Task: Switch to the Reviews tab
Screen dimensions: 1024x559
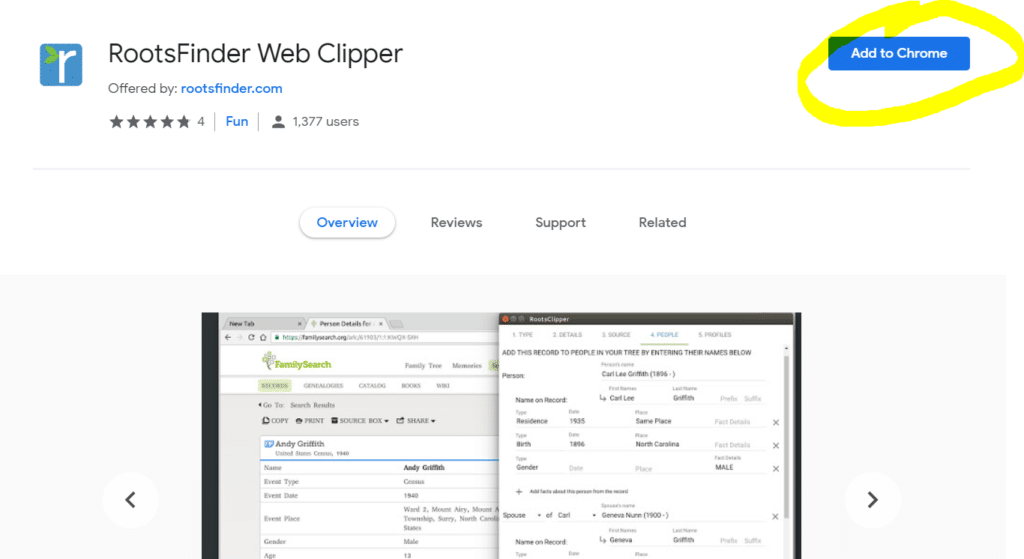Action: coord(456,223)
